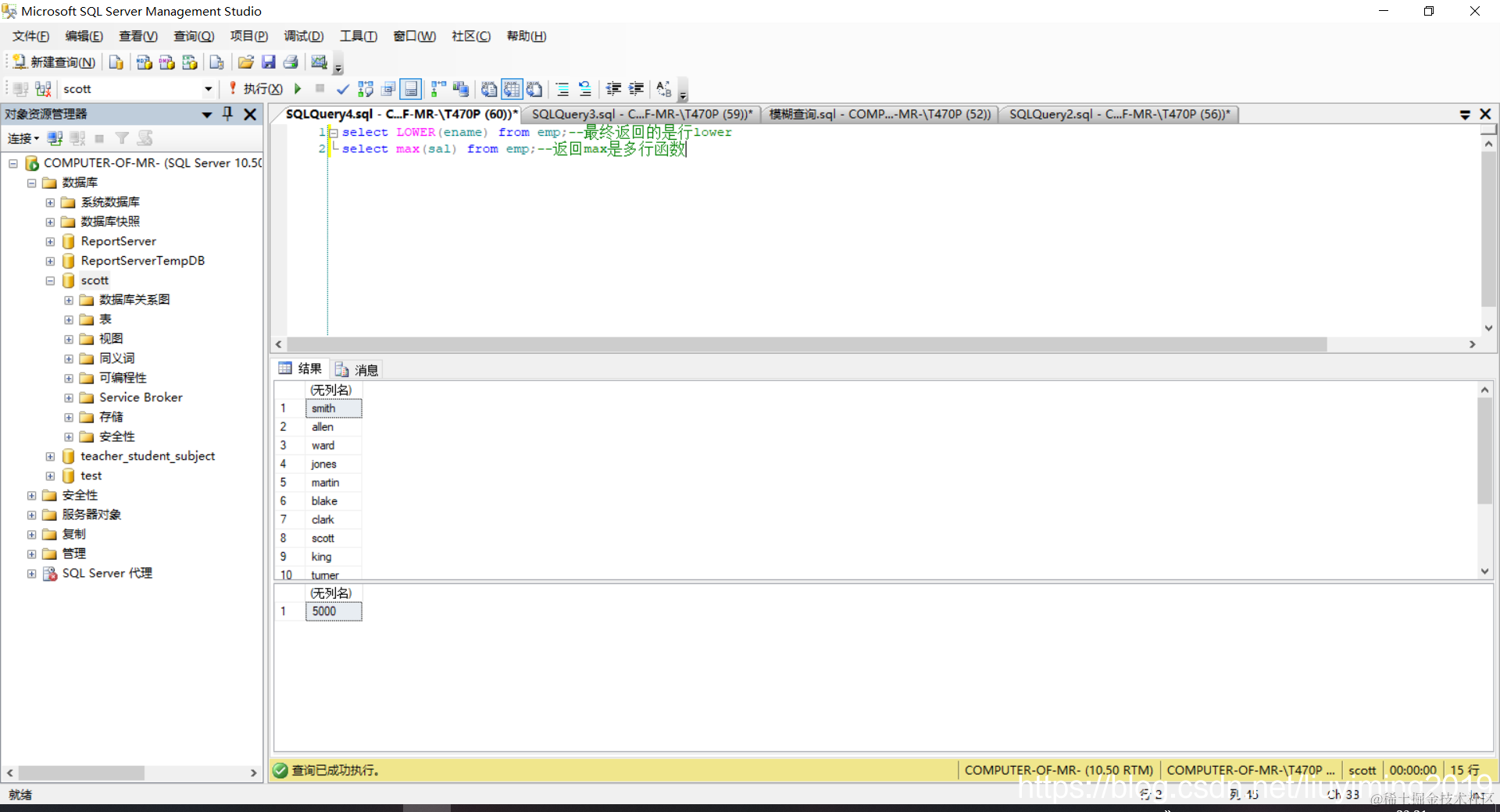Collapse the scott database node
Image resolution: width=1500 pixels, height=812 pixels.
pos(50,280)
